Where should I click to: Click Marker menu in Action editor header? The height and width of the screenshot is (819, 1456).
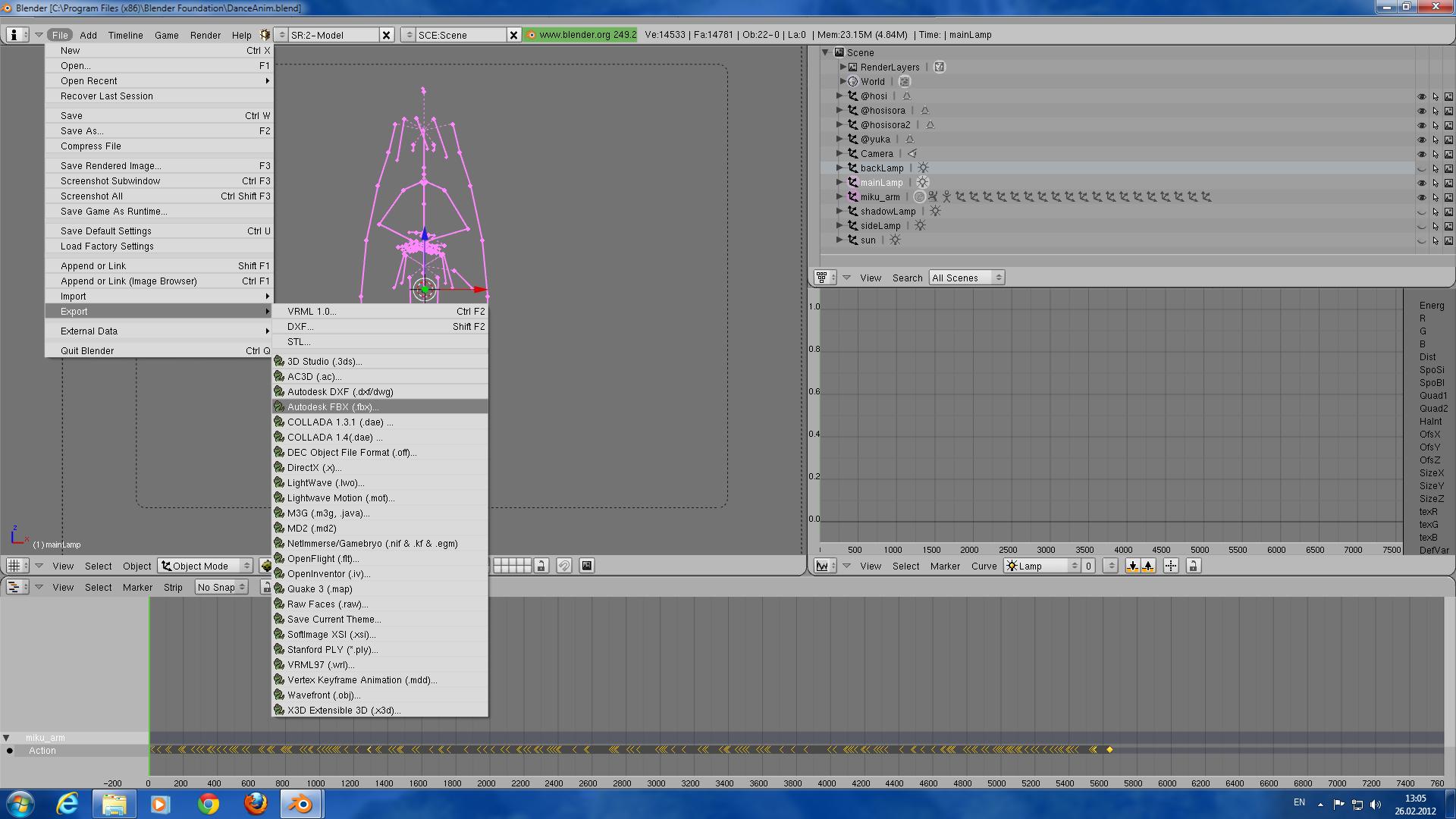pos(137,587)
